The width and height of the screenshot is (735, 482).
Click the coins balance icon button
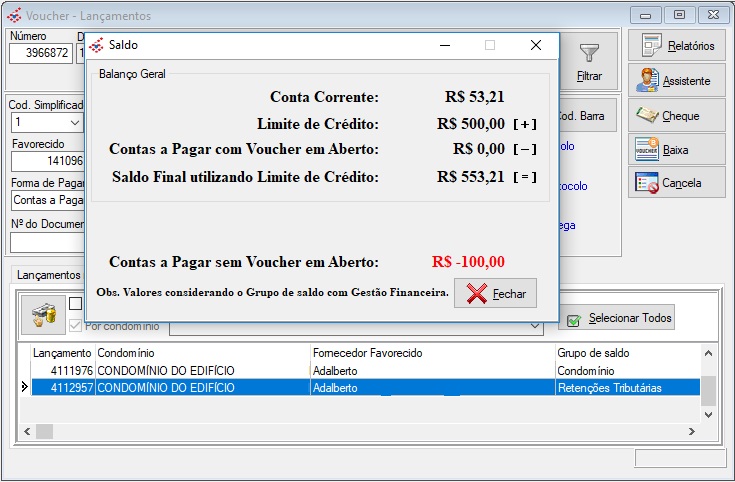click(42, 314)
